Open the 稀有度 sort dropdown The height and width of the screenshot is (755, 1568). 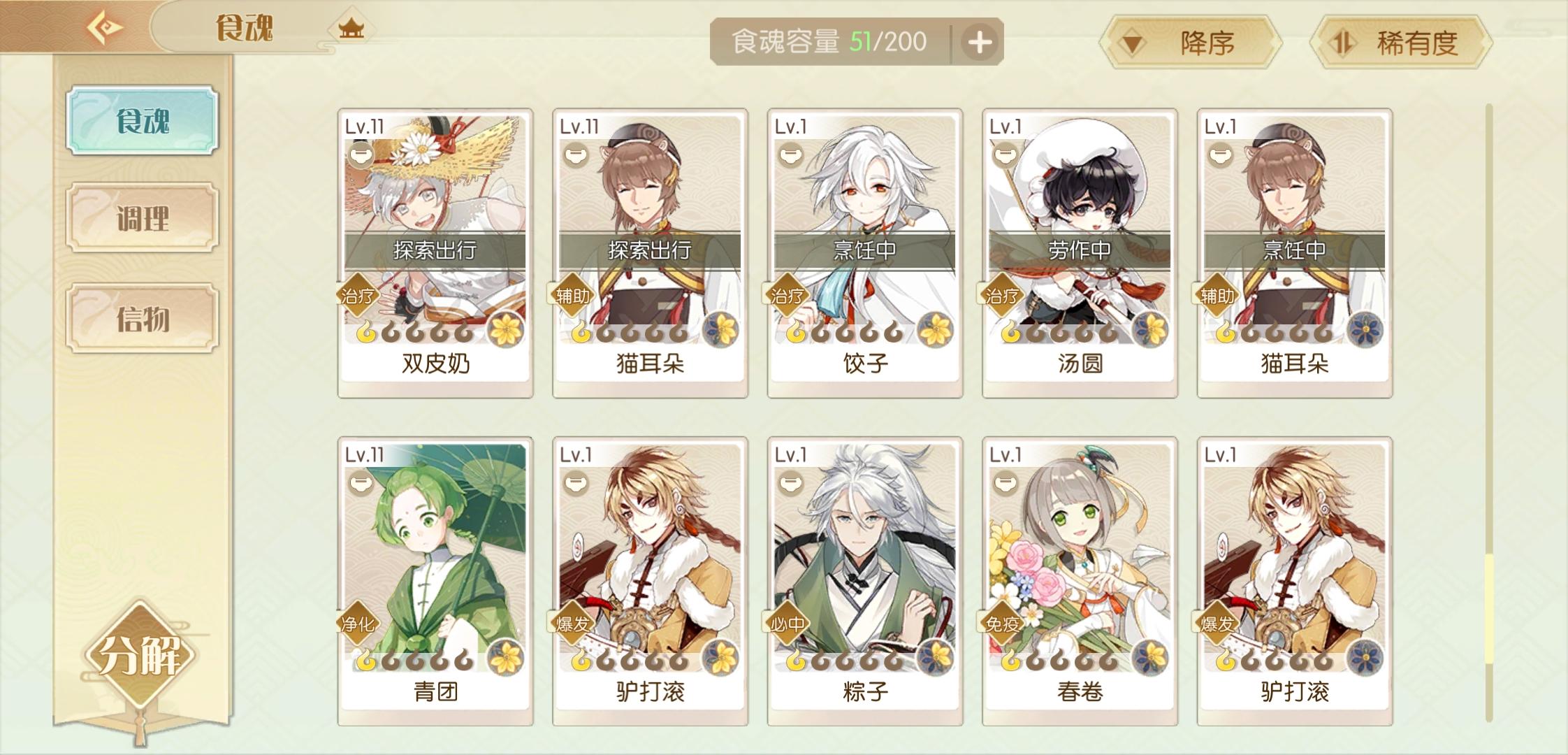pyautogui.click(x=1400, y=43)
